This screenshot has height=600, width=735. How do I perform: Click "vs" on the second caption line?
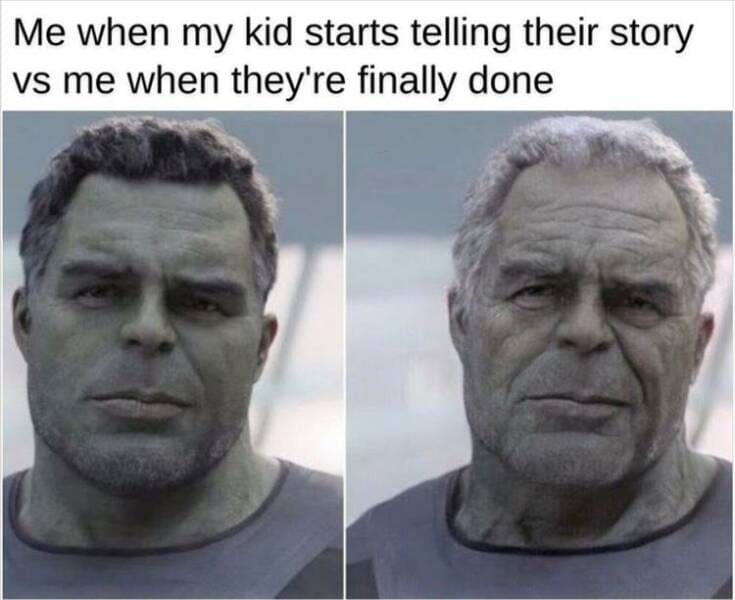point(29,83)
